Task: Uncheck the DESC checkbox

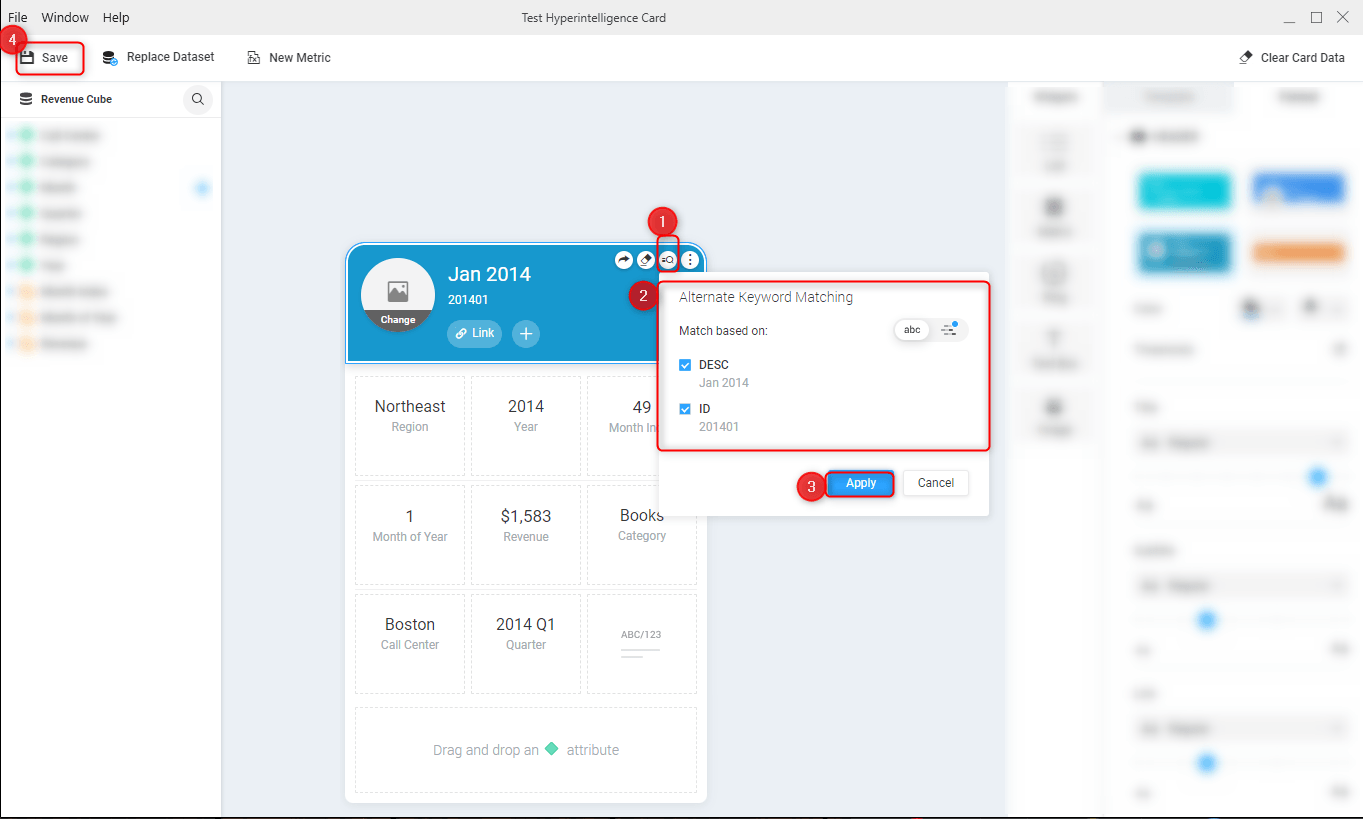Action: (685, 365)
